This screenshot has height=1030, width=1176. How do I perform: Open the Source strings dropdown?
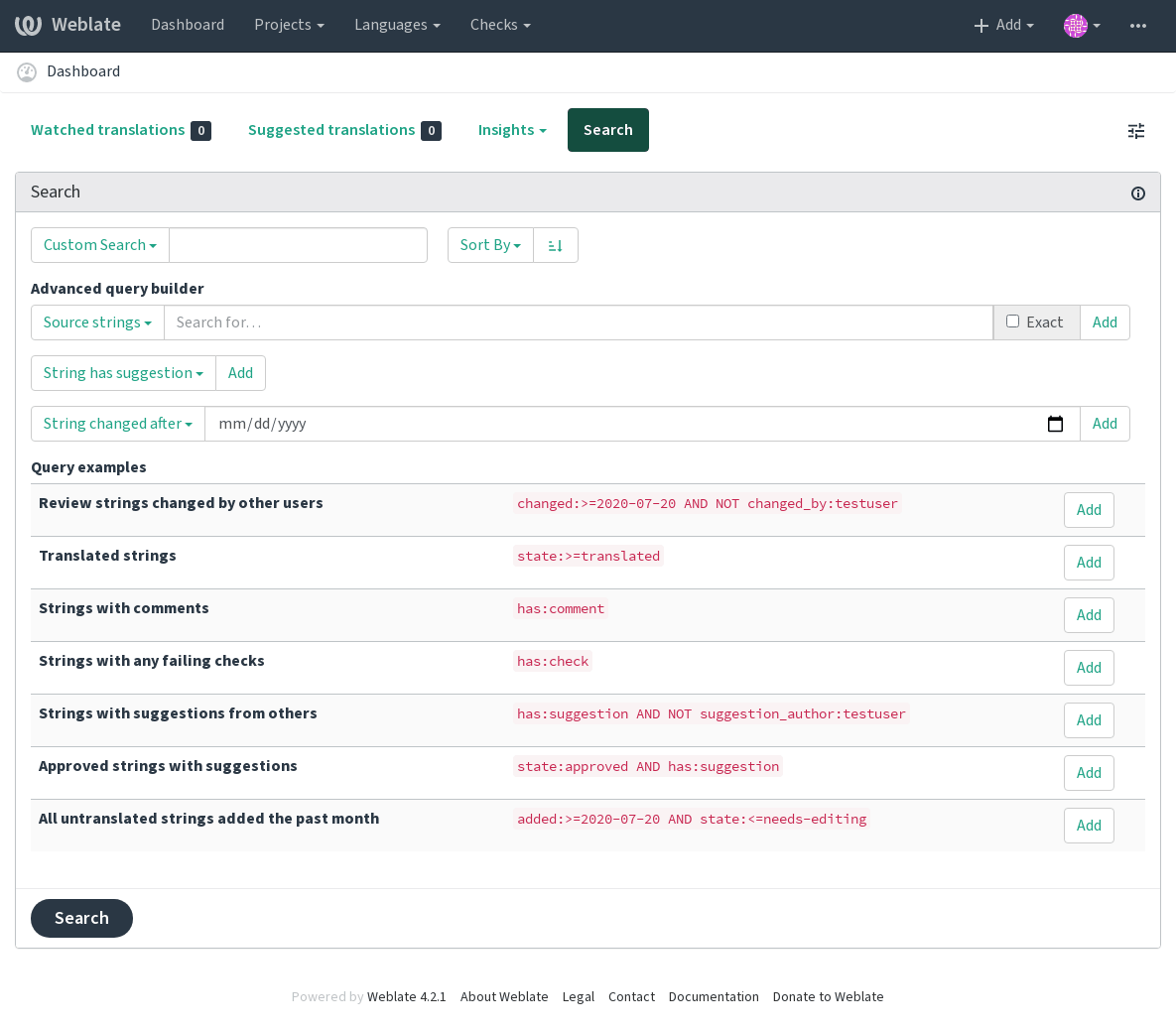(x=97, y=322)
